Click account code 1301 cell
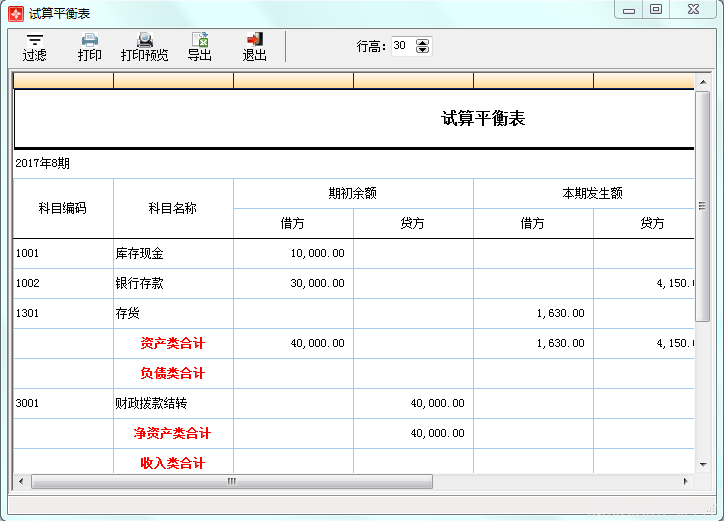The width and height of the screenshot is (724, 521). tap(63, 314)
